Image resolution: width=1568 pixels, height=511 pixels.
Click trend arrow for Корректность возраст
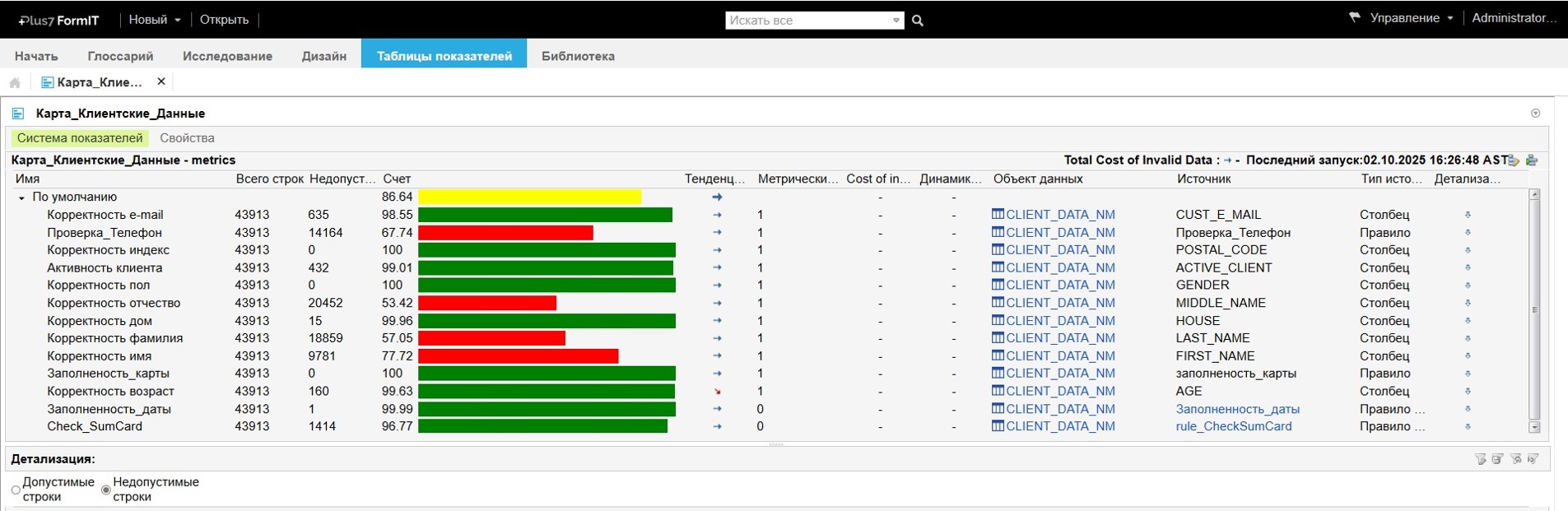pyautogui.click(x=718, y=392)
